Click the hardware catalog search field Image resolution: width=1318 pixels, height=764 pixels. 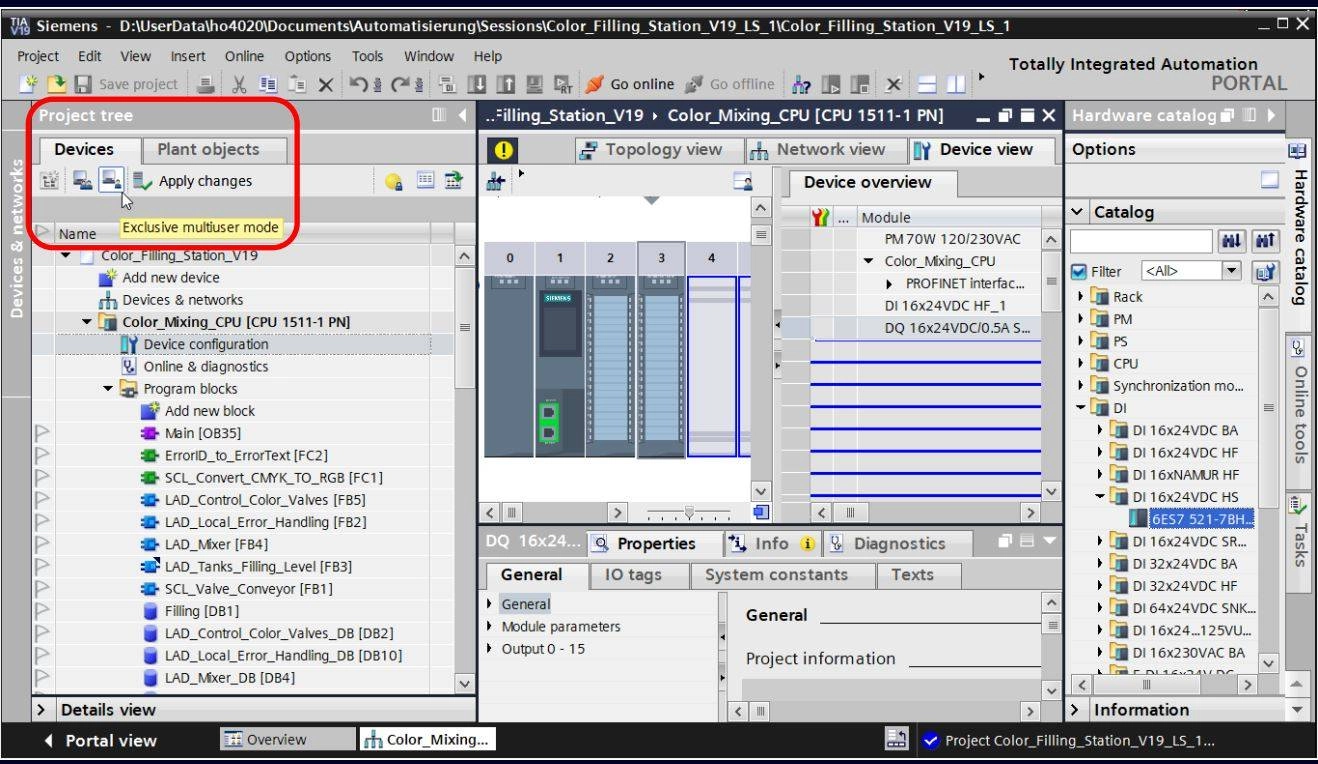pos(1141,241)
